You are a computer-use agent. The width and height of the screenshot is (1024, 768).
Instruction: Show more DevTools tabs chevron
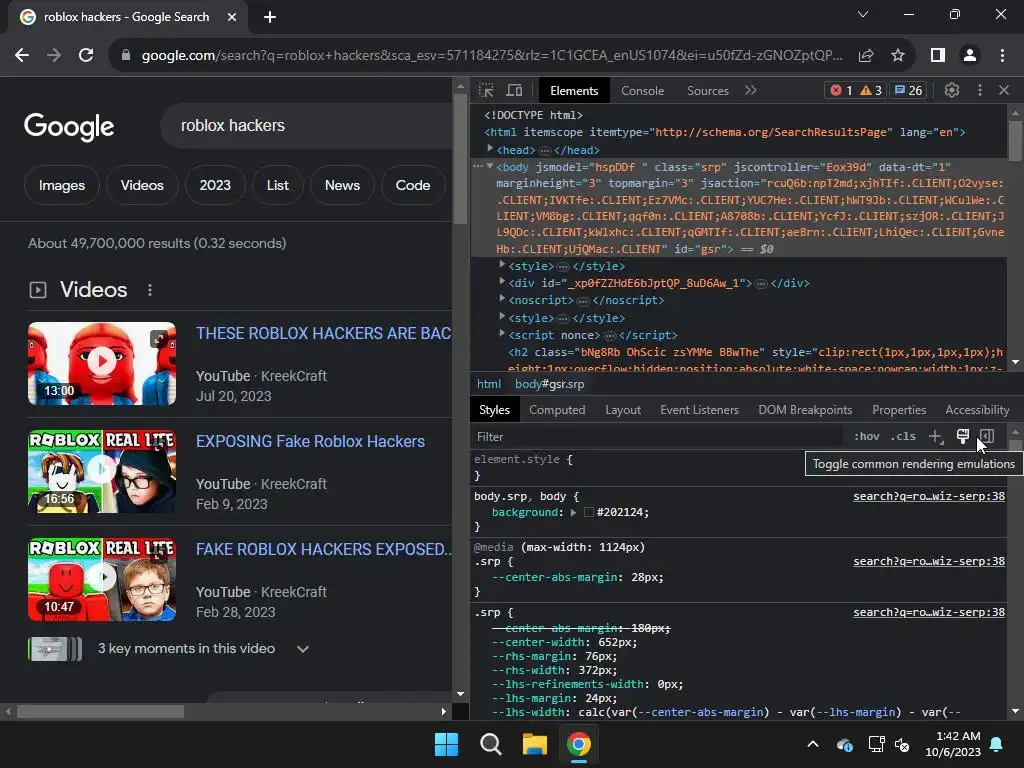point(750,90)
